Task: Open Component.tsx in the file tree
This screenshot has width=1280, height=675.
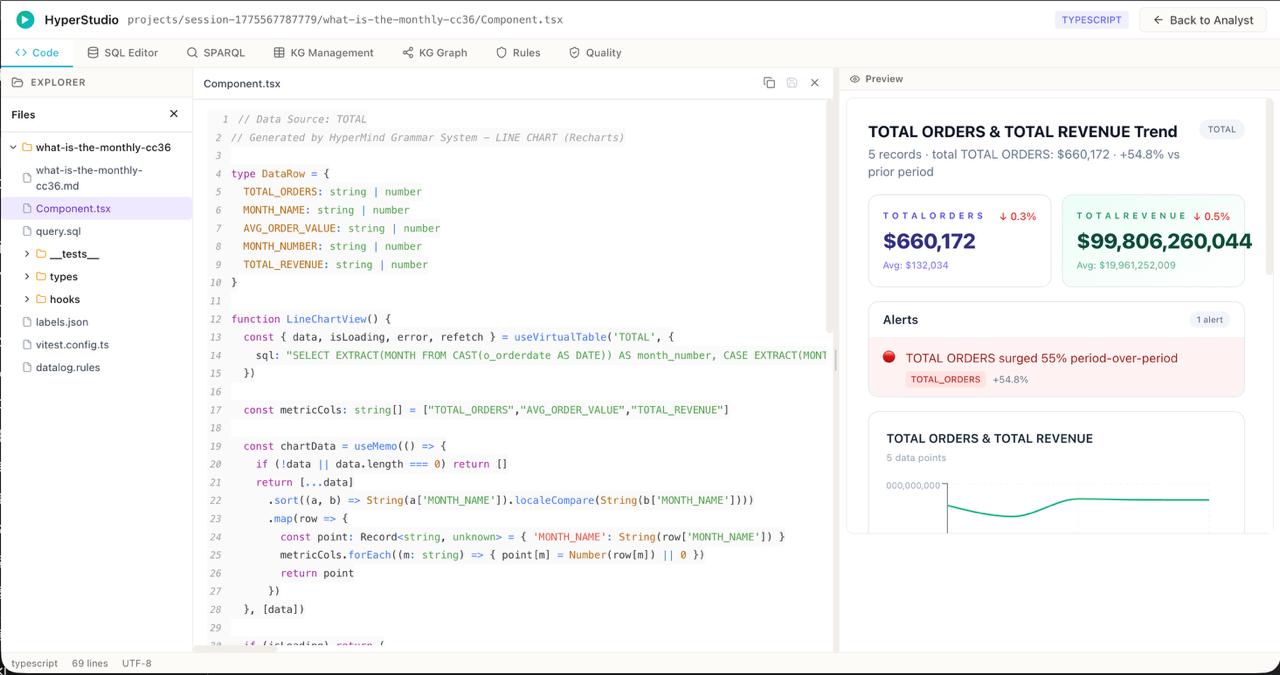Action: pos(96,208)
